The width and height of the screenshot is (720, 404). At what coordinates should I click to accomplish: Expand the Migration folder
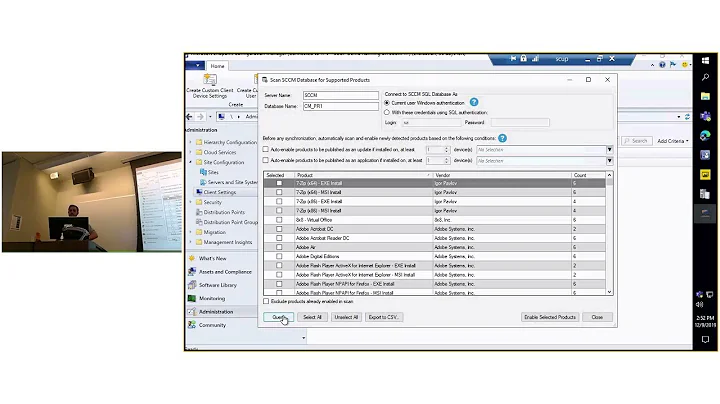coord(191,232)
